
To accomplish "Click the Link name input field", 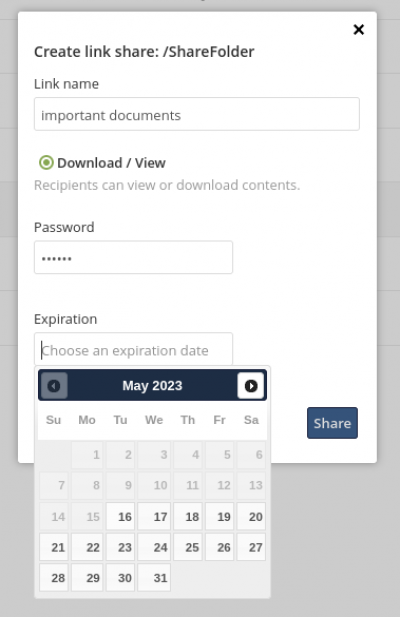I will click(x=197, y=114).
